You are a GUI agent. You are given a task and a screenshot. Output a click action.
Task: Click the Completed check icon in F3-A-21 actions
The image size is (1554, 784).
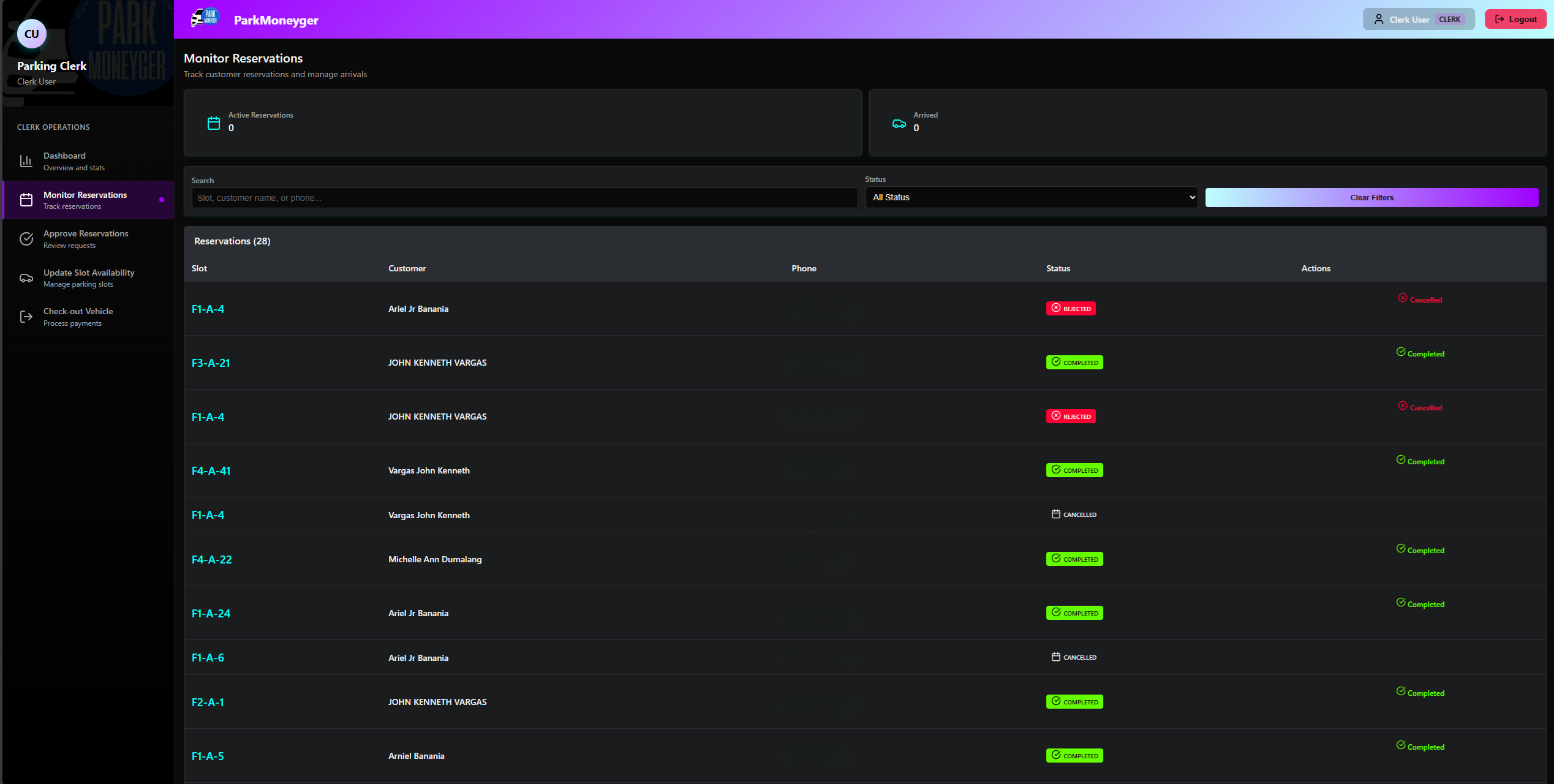[x=1401, y=352]
